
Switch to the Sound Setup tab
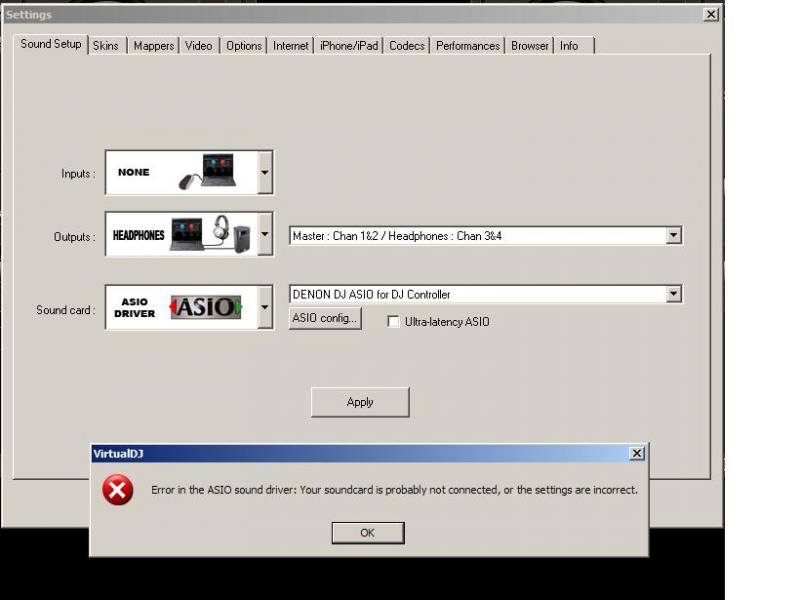[x=51, y=44]
